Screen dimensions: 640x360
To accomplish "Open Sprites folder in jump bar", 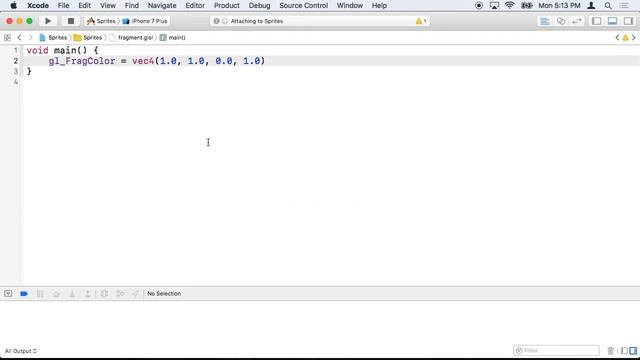I will point(88,38).
